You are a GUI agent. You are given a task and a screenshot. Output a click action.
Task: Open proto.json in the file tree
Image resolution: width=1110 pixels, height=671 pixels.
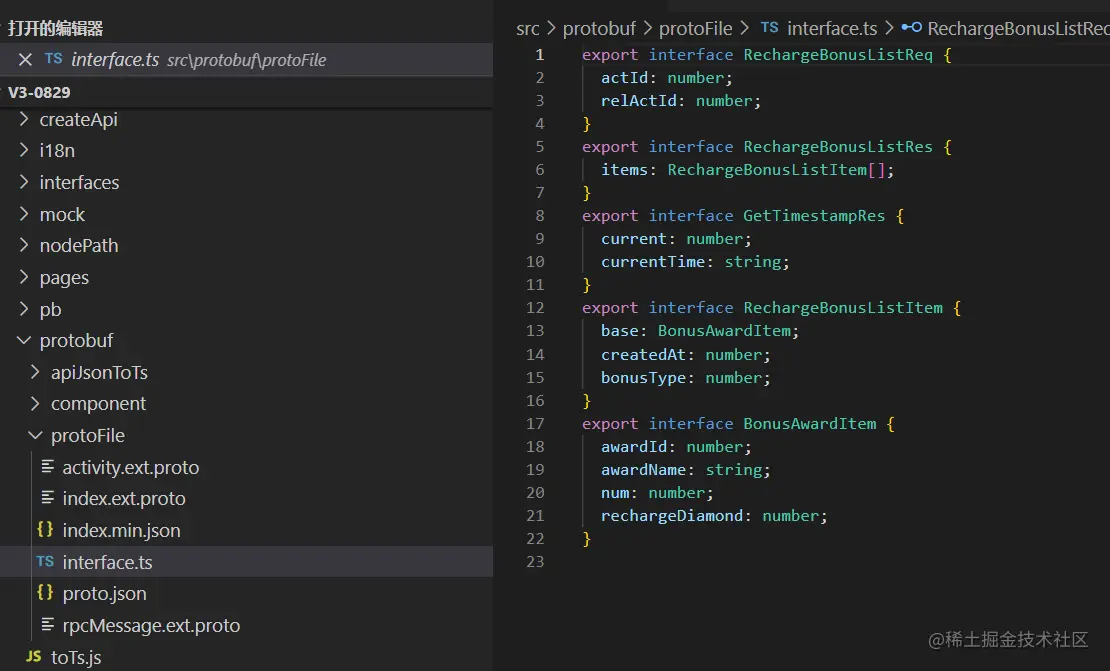pyautogui.click(x=104, y=593)
